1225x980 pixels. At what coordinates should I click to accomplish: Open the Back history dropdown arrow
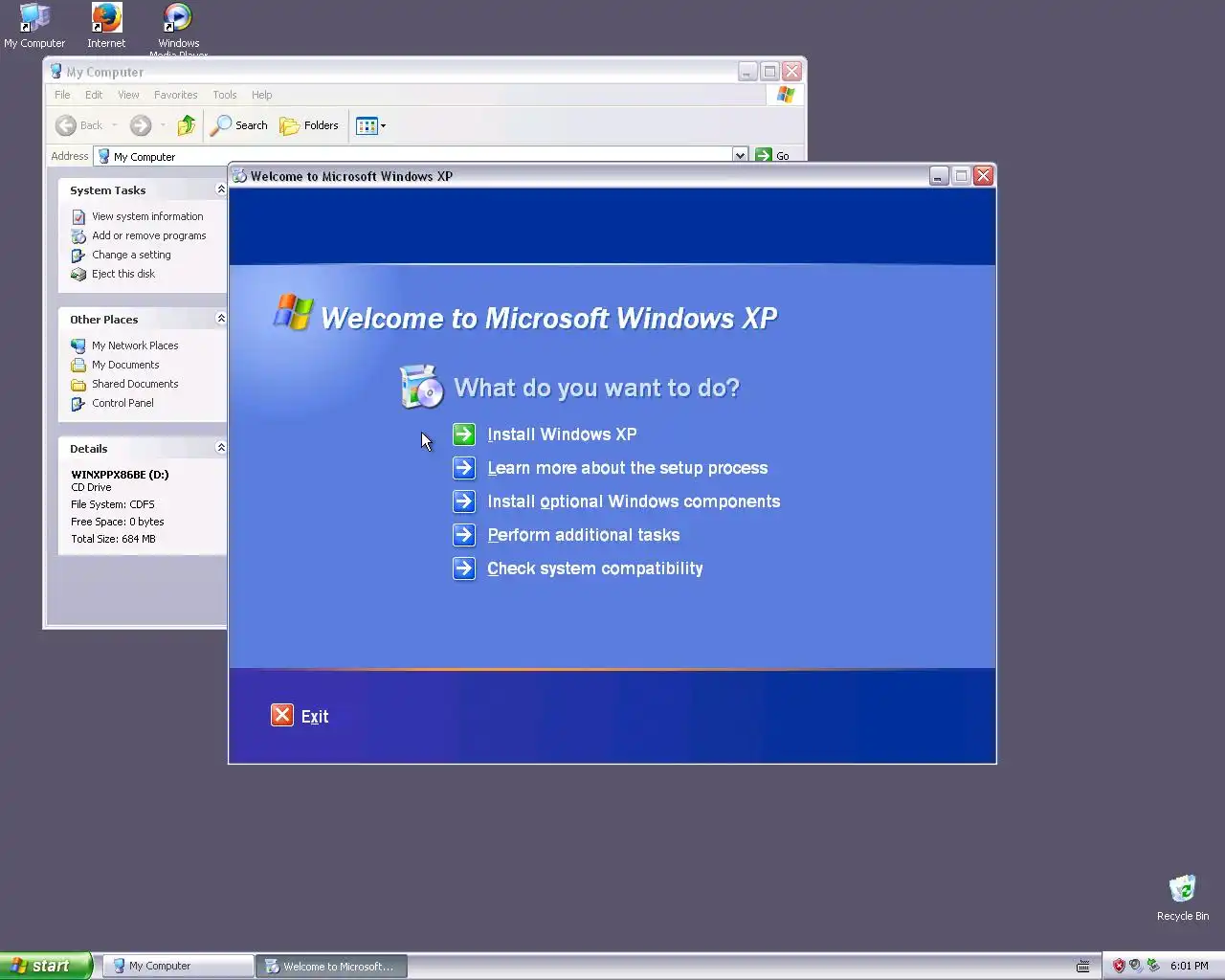[115, 125]
